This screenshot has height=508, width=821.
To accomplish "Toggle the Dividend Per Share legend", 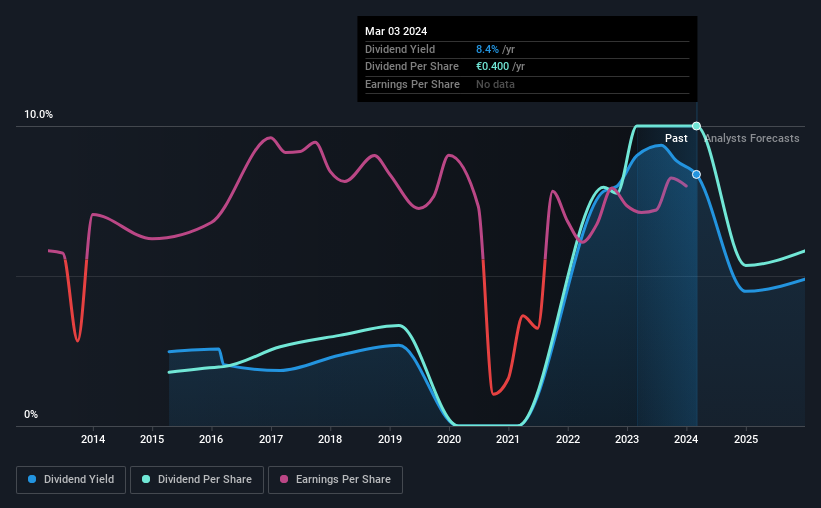I will point(197,480).
